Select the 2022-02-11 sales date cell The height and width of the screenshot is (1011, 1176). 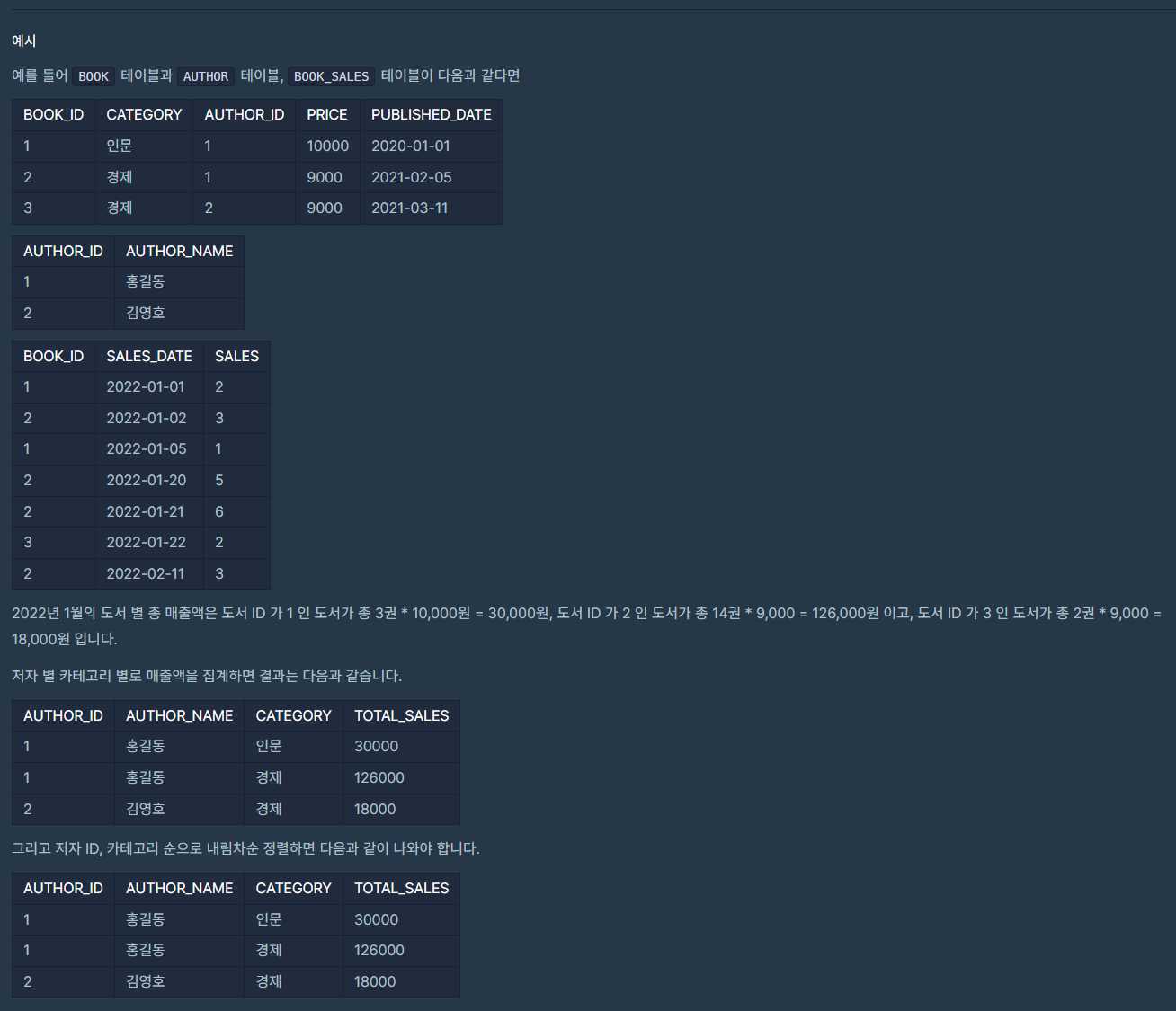[146, 573]
